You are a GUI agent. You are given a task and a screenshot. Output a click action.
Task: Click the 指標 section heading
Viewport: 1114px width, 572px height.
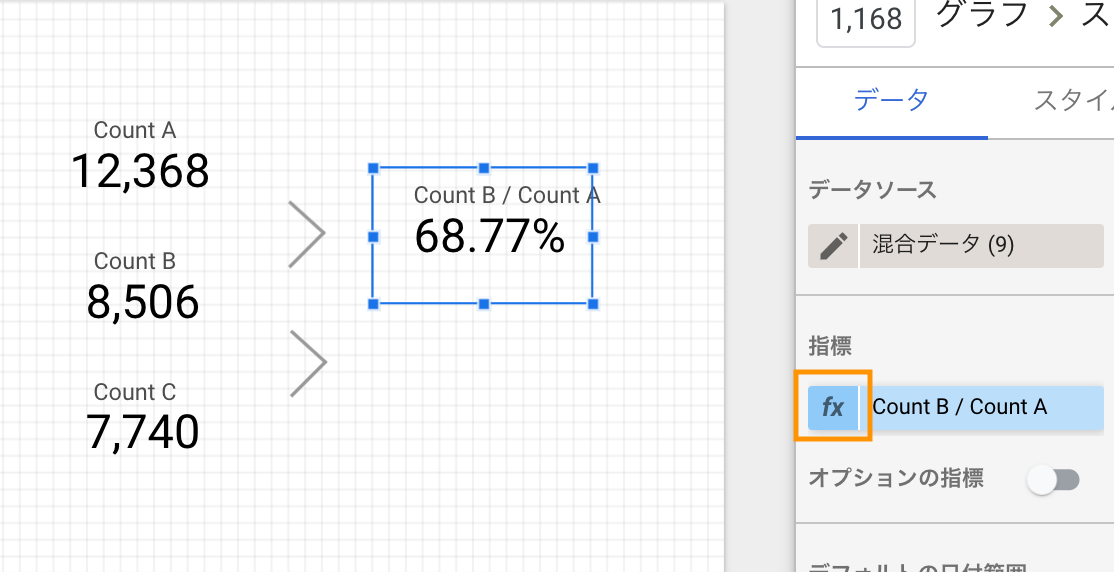[830, 346]
